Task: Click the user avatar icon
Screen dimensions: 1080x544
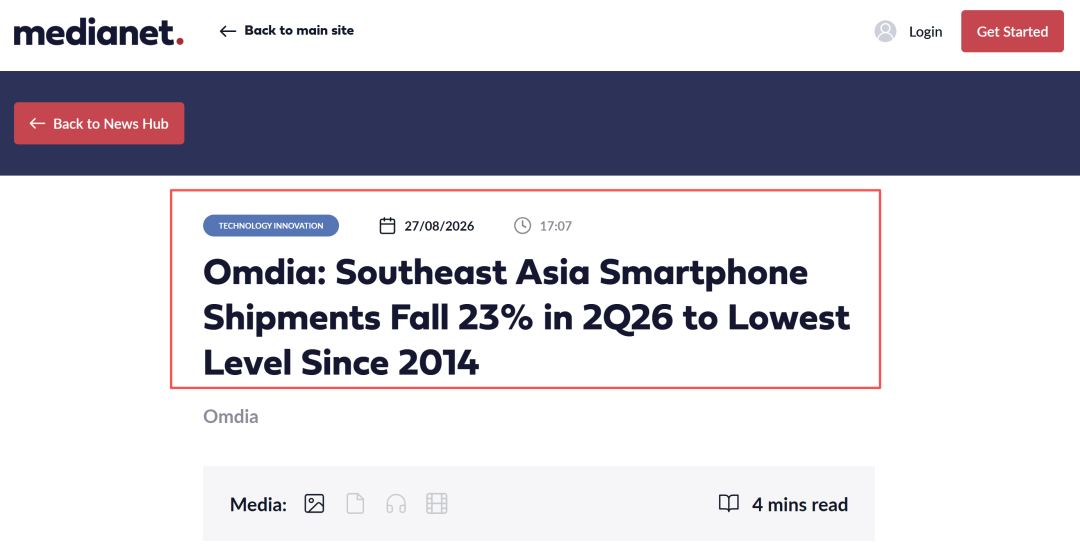Action: [x=885, y=31]
